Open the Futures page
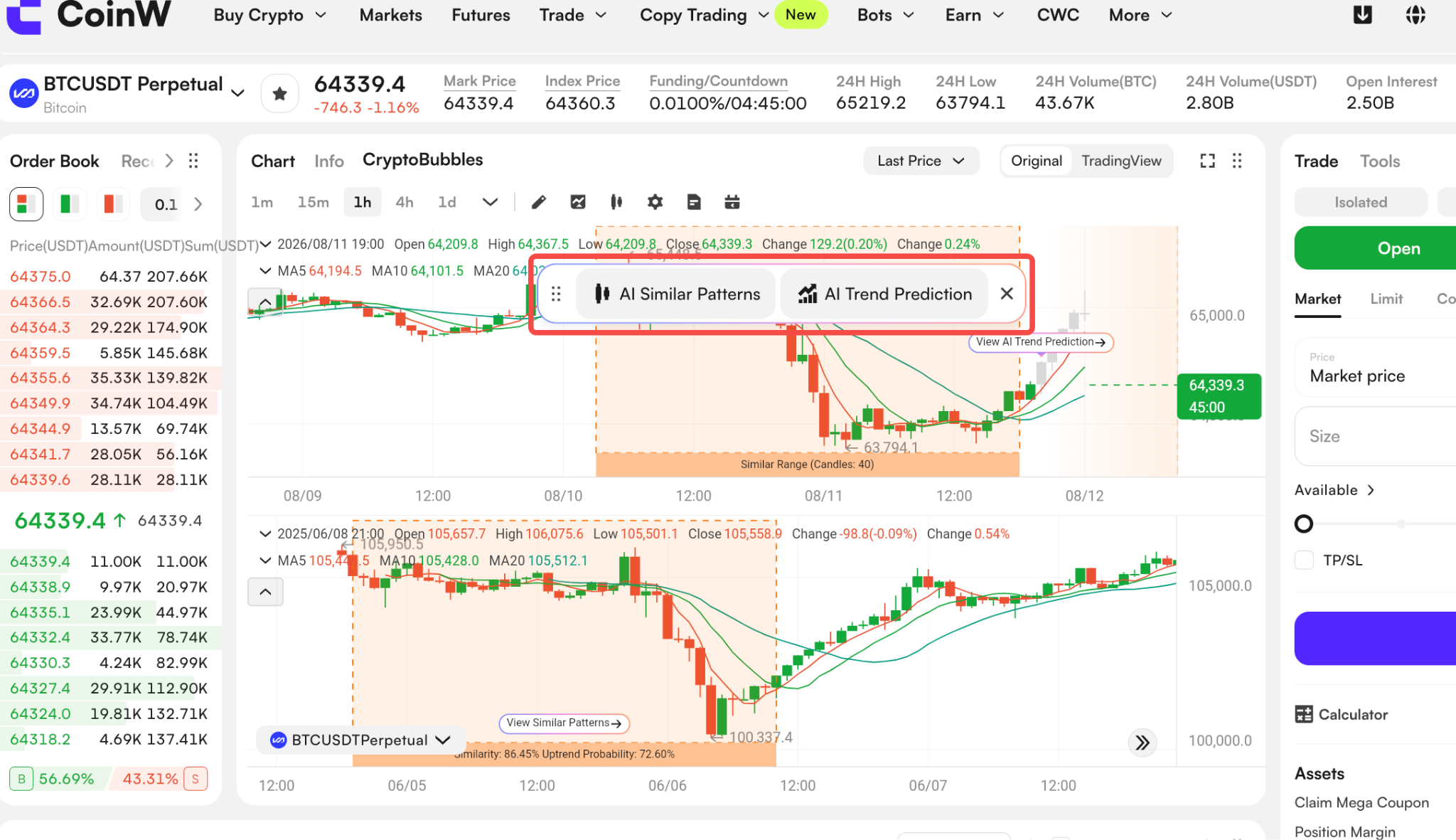 481,15
